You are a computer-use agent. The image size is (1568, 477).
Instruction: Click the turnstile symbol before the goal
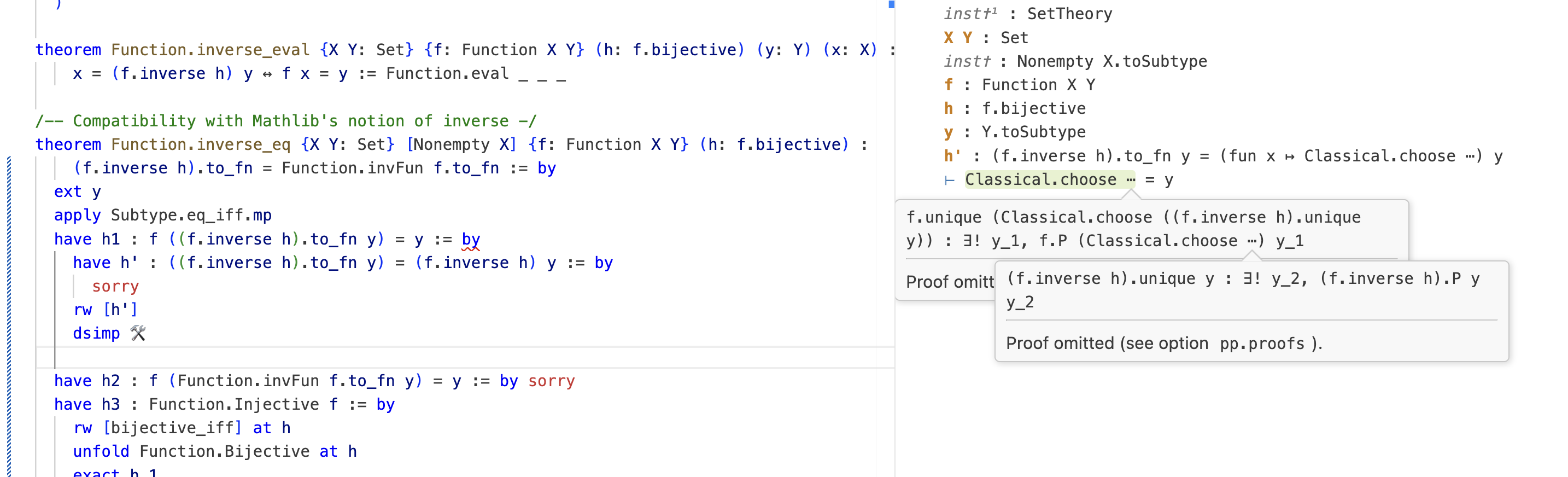pos(949,180)
